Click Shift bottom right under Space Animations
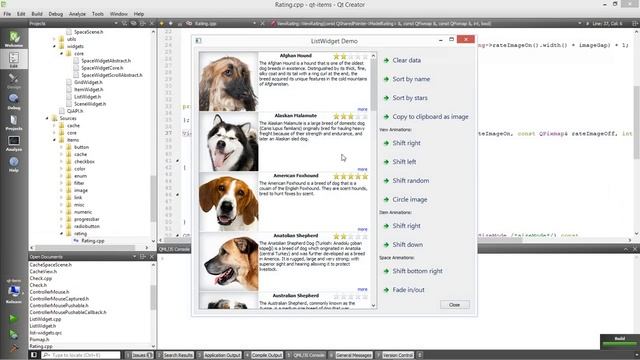Image resolution: width=640 pixels, height=360 pixels. (x=417, y=271)
